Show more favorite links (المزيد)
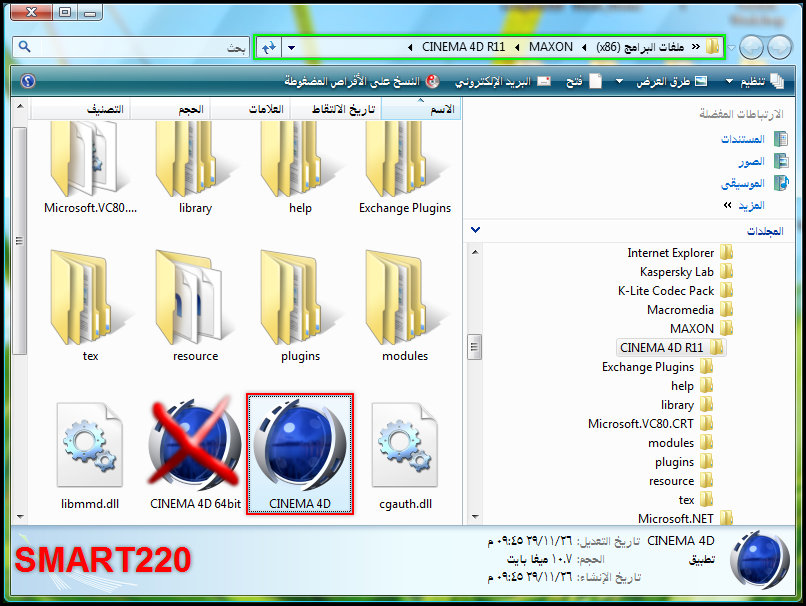Image resolution: width=806 pixels, height=606 pixels. coord(751,206)
